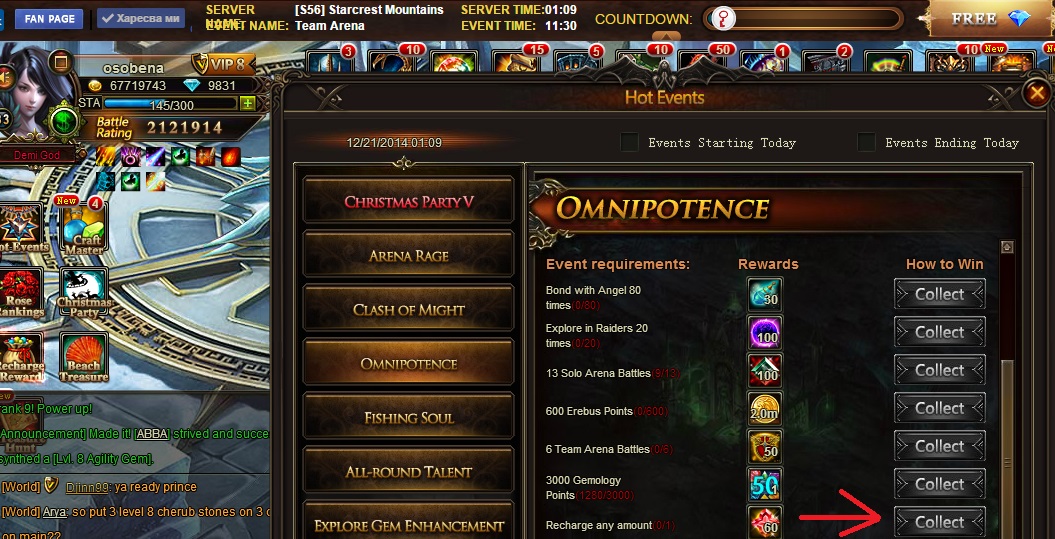Click the gold coin reward icon
The image size is (1055, 539).
[765, 408]
